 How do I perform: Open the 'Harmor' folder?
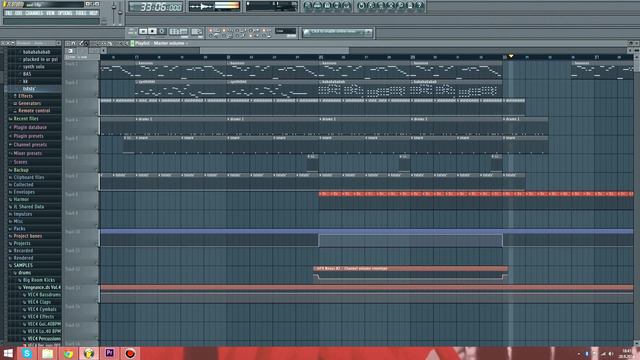pos(21,199)
